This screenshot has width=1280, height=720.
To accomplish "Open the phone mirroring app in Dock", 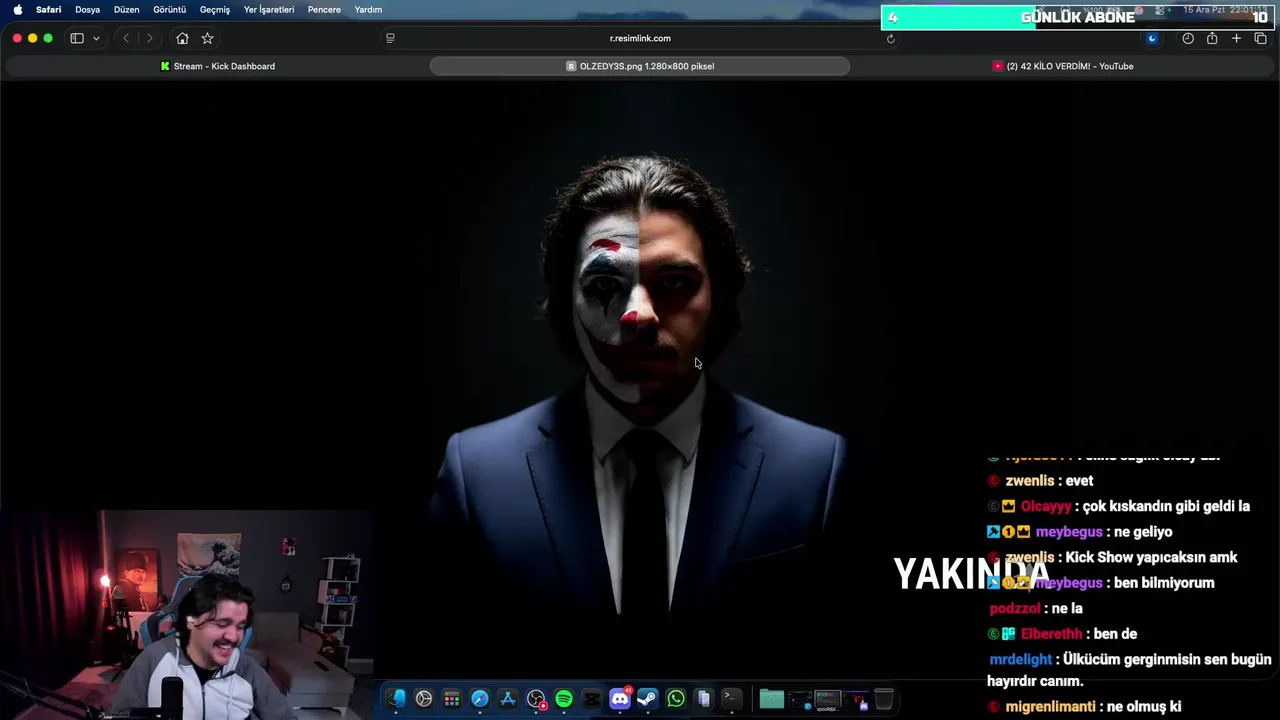I will [x=704, y=699].
